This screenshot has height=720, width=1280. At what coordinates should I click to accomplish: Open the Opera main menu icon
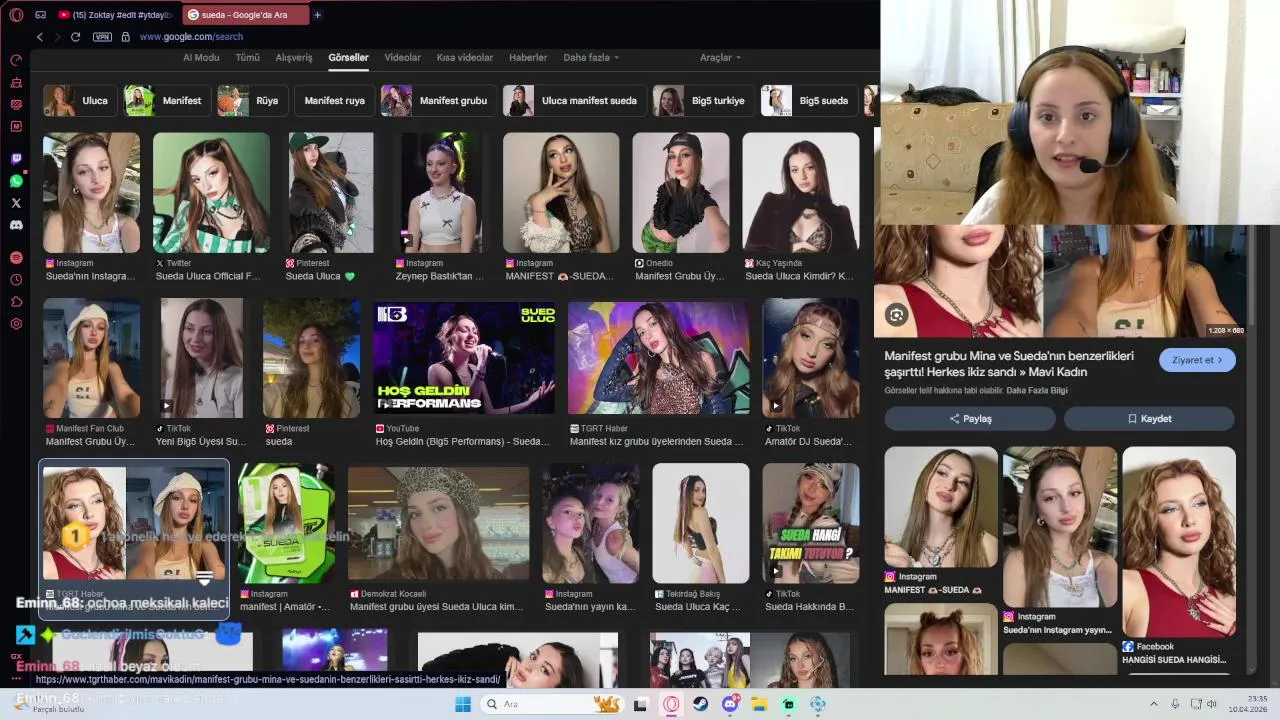click(x=16, y=15)
